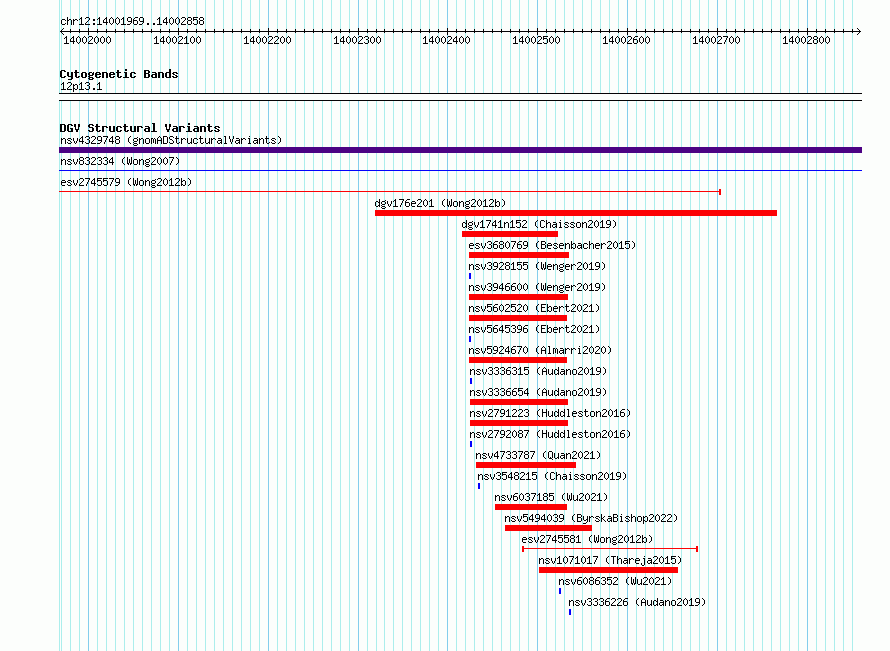890x651 pixels.
Task: Click the esv2745579 (Wong2012b) label
Action: coord(126,182)
